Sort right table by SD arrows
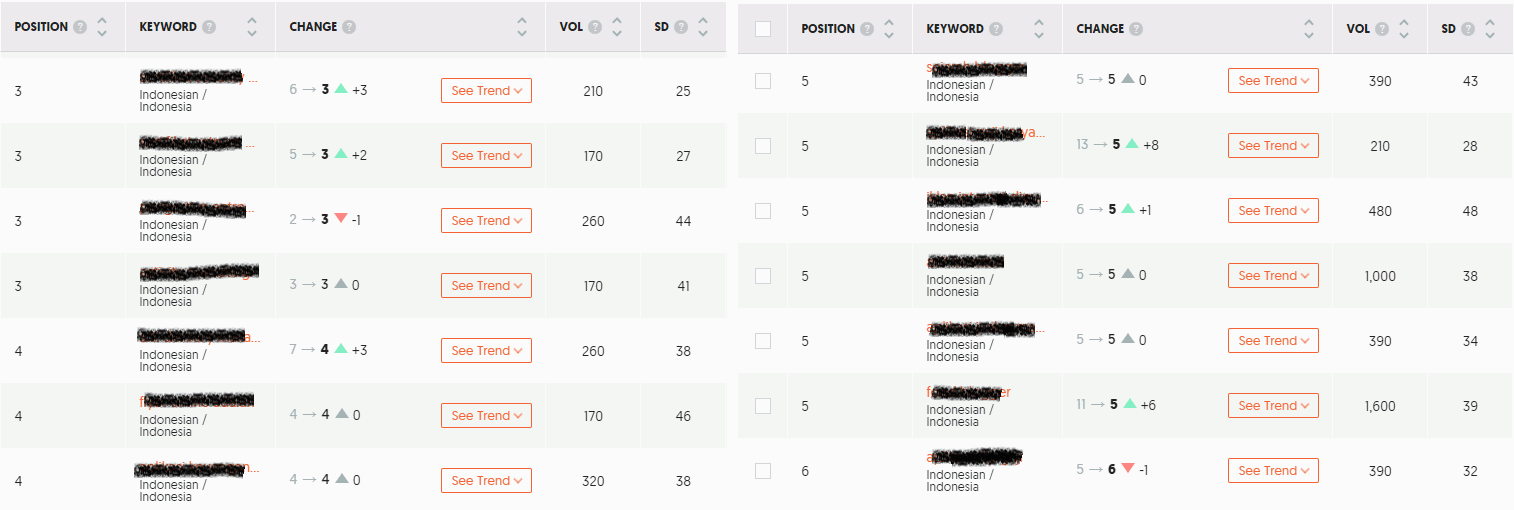 1489,29
